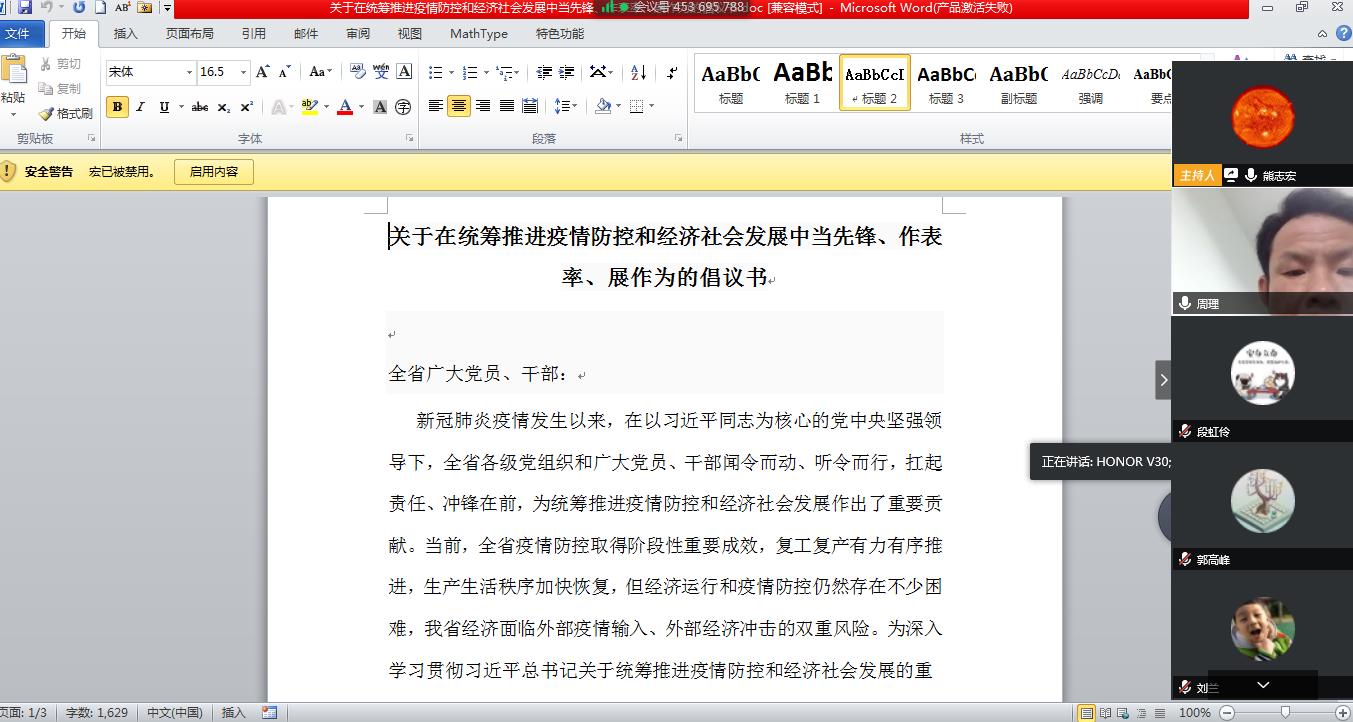Toggle italic formatting

click(x=141, y=107)
